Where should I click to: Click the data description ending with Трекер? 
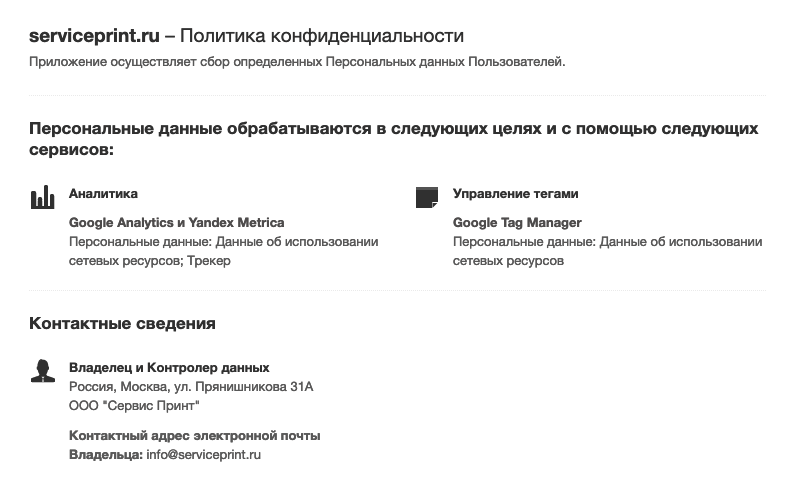click(x=223, y=251)
